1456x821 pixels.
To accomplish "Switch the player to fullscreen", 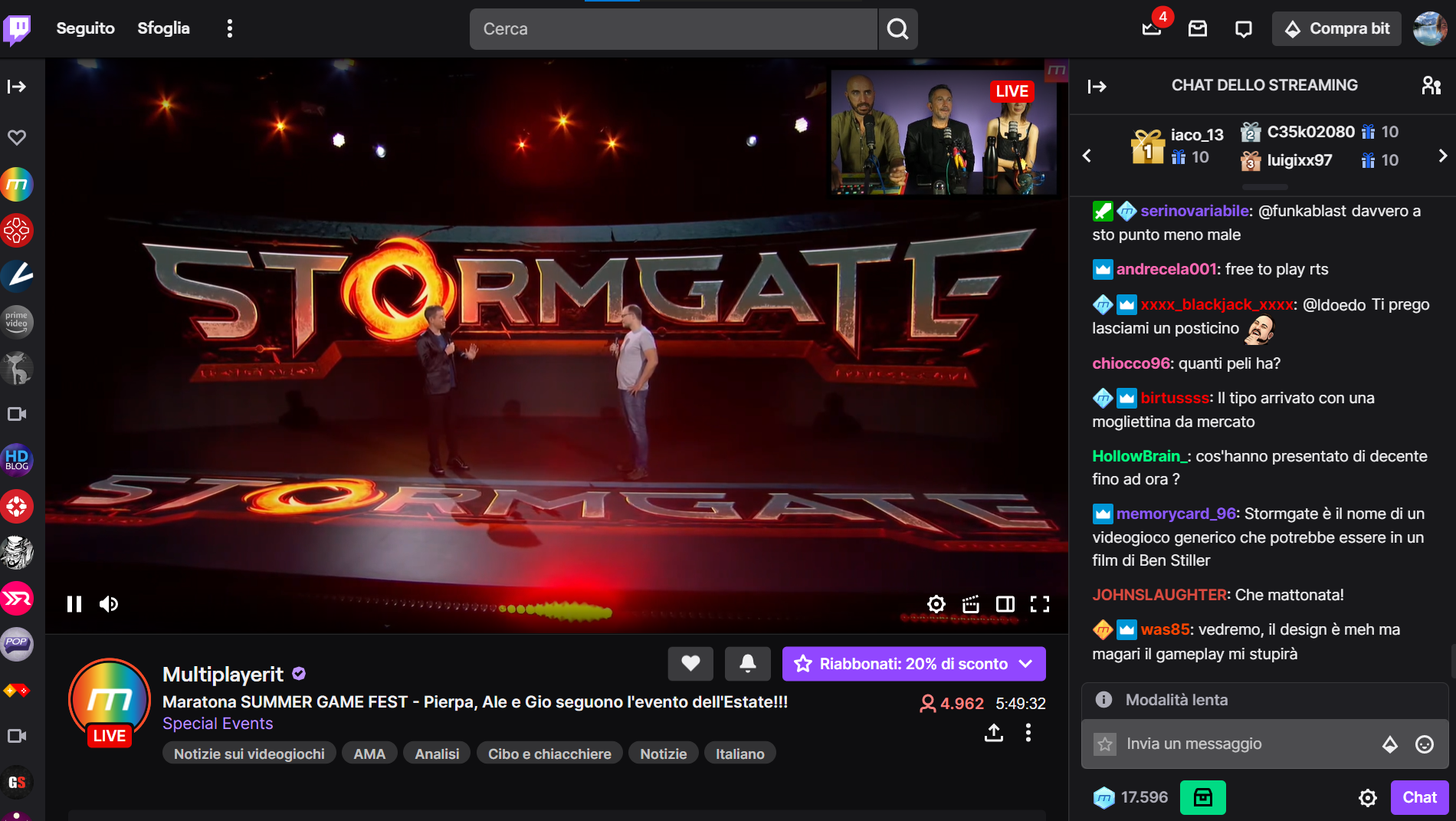I will pos(1040,604).
